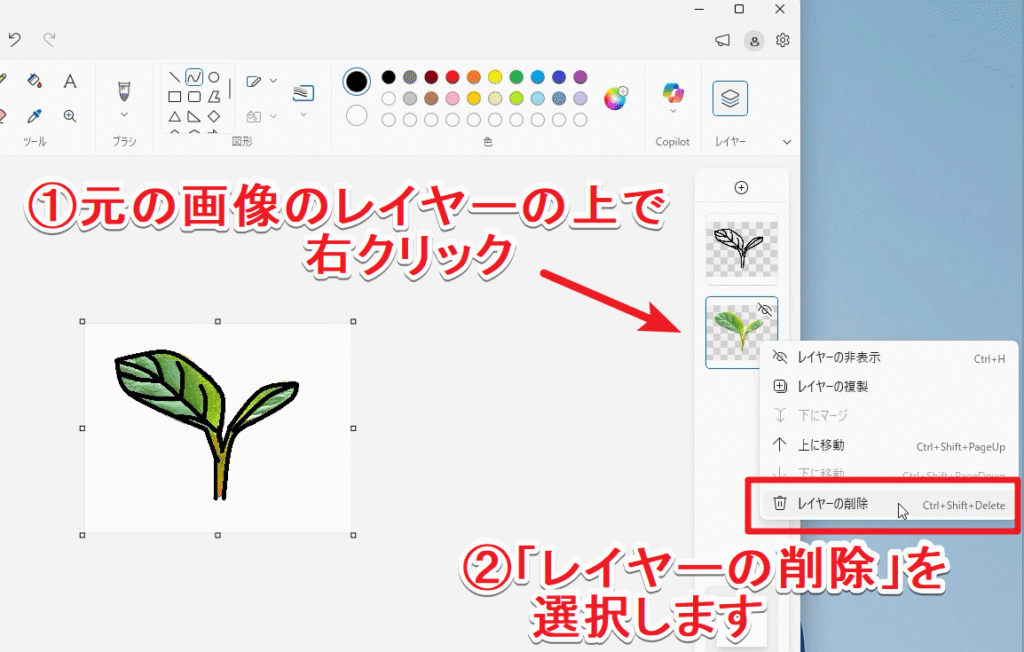
Task: Pick the lime green color swatch
Action: (517, 99)
